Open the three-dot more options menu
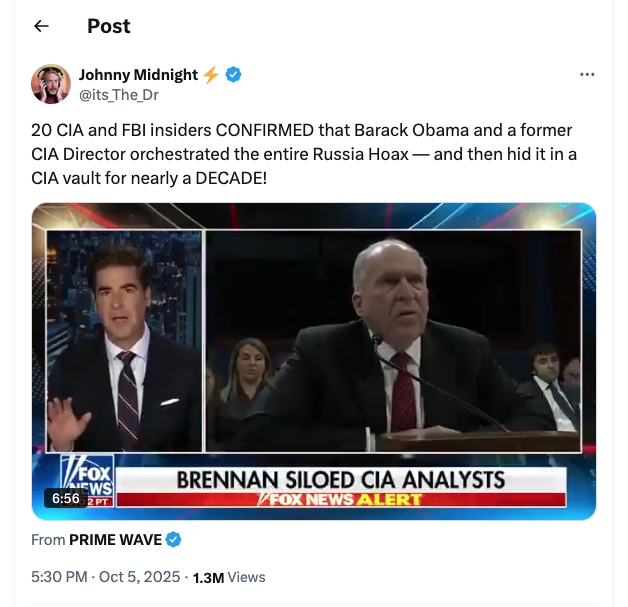 [x=587, y=75]
